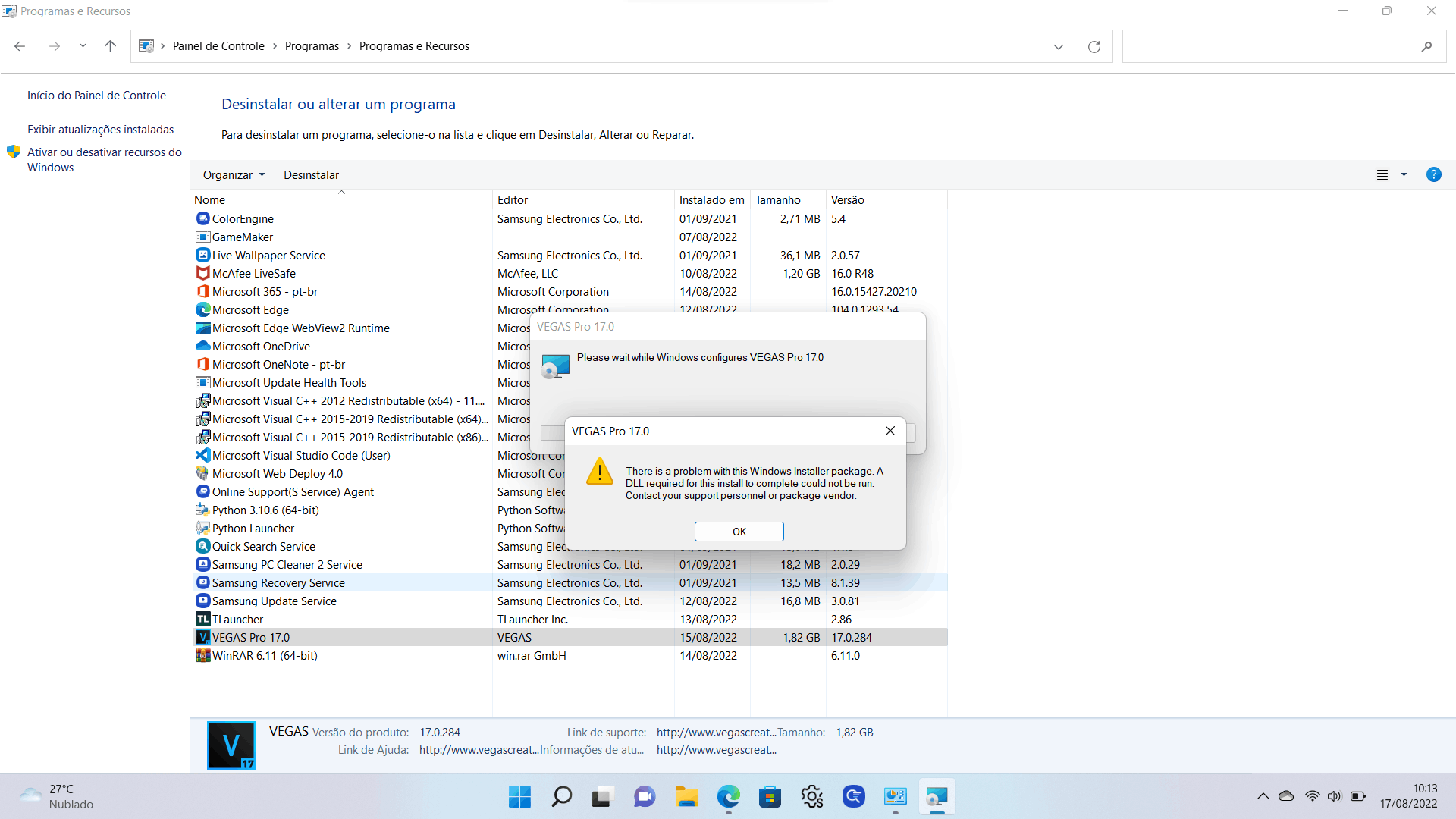
Task: Open Task View on the taskbar
Action: point(602,796)
